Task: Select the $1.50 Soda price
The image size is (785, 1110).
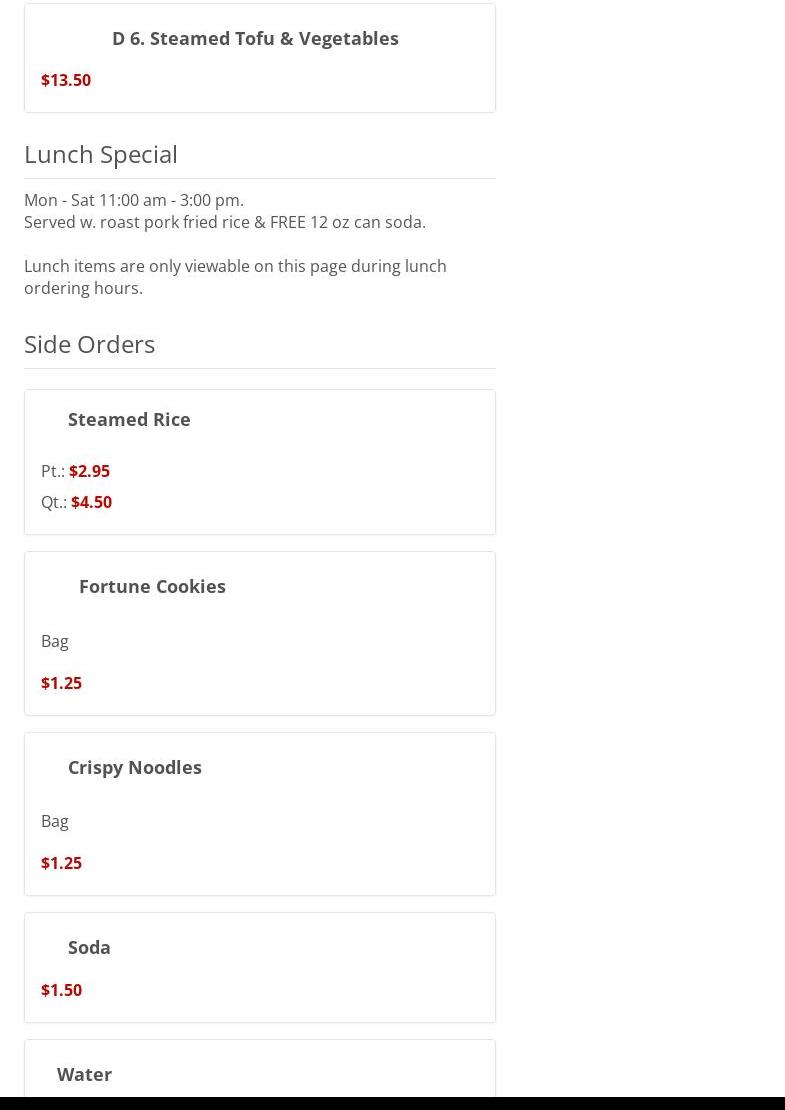Action: click(62, 990)
